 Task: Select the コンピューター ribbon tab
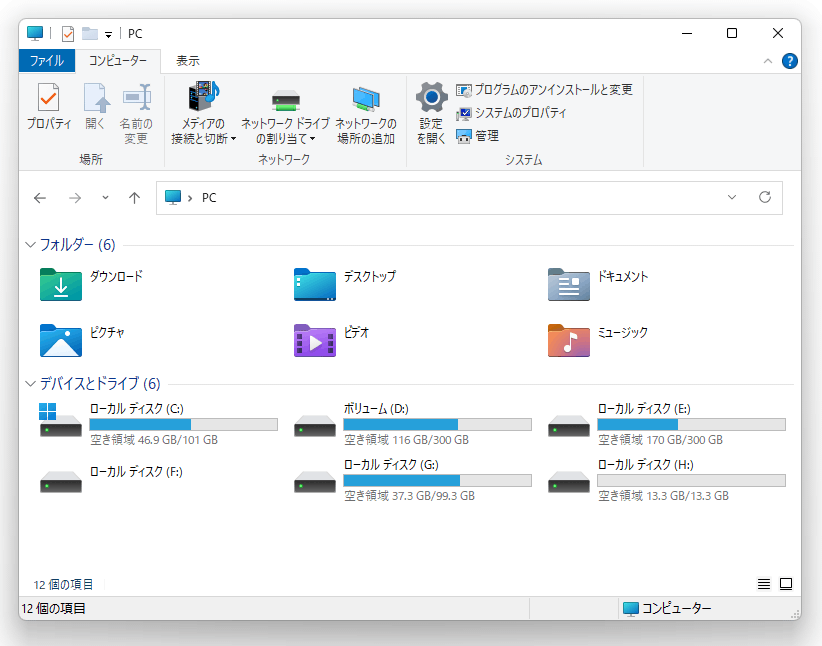118,61
